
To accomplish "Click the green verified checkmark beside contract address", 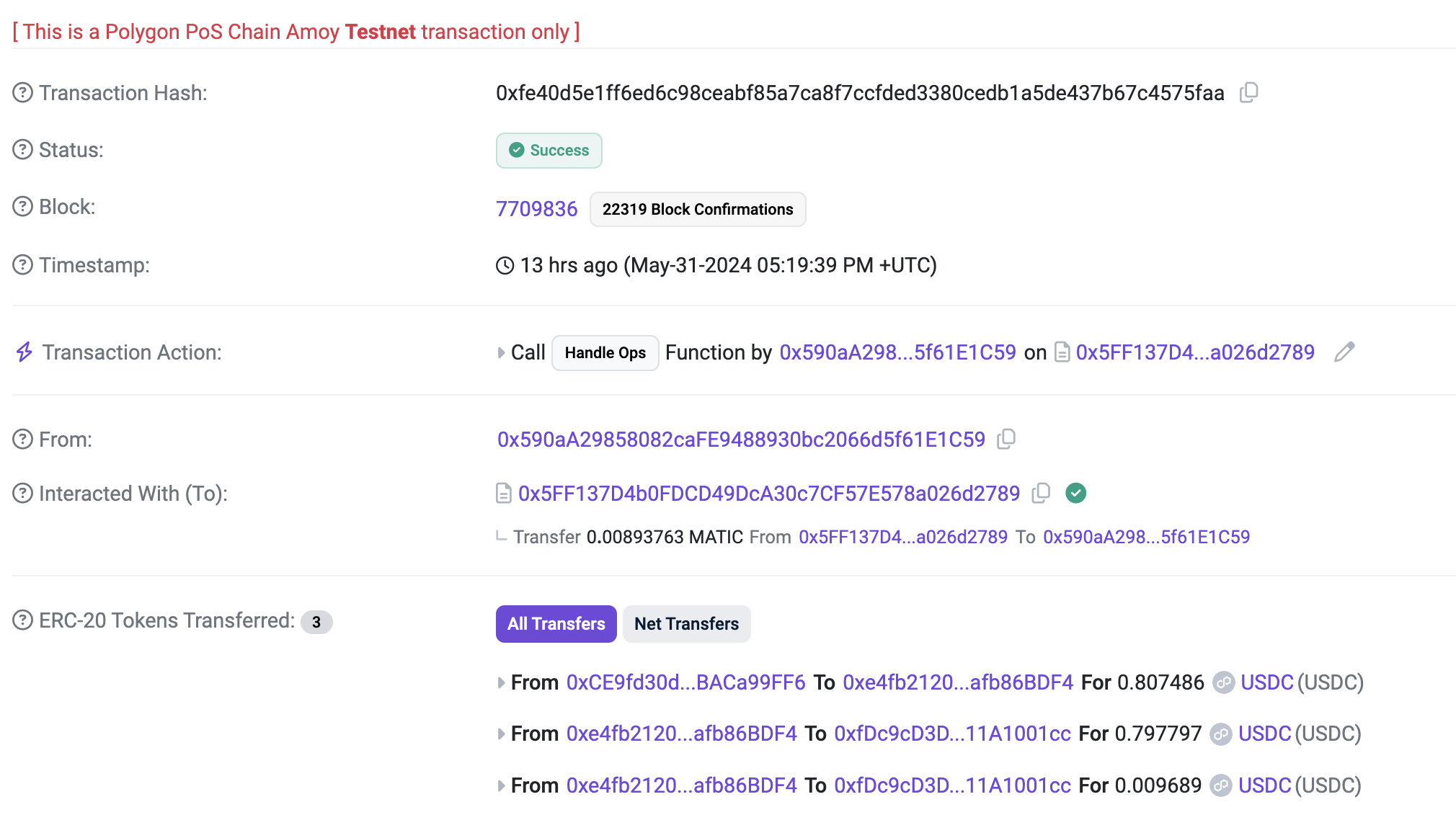I will tap(1075, 494).
